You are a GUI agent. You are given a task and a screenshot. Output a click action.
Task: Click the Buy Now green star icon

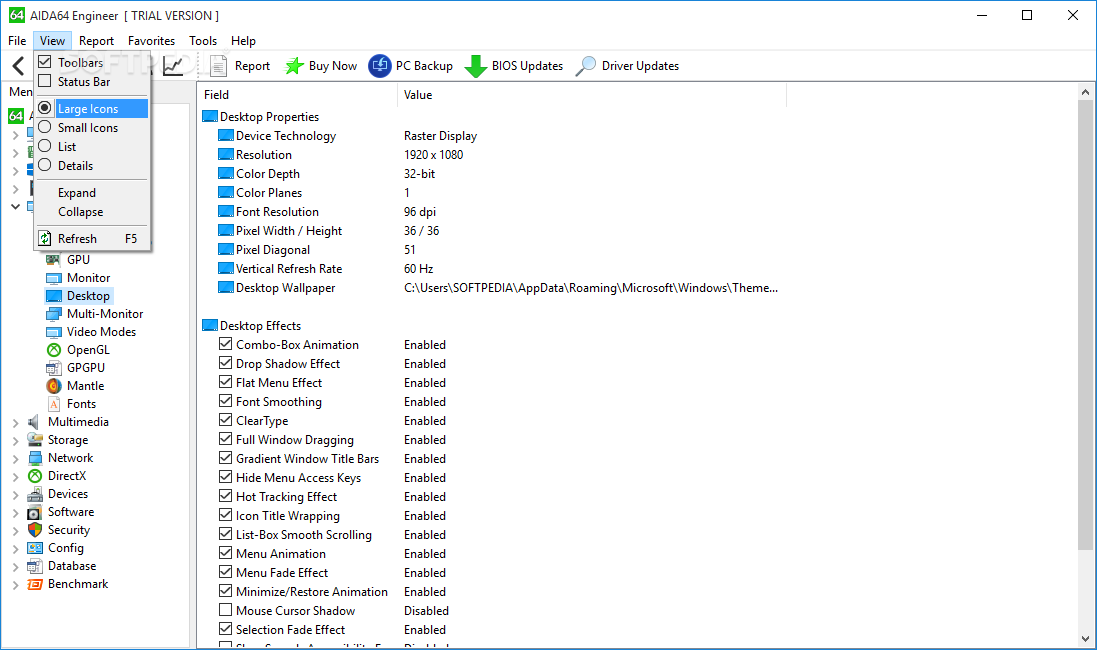tap(294, 66)
